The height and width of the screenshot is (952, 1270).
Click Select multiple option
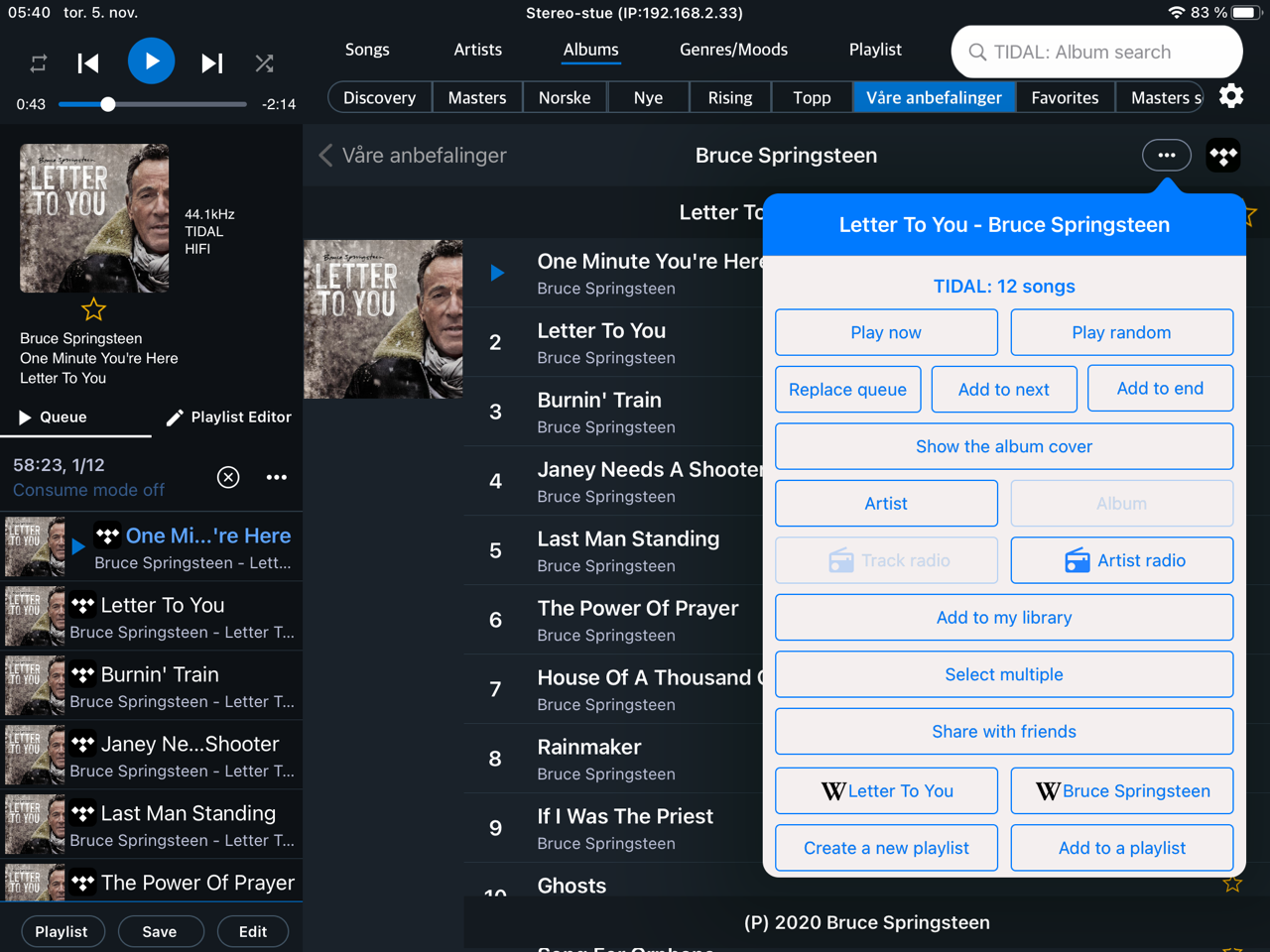pos(1004,674)
